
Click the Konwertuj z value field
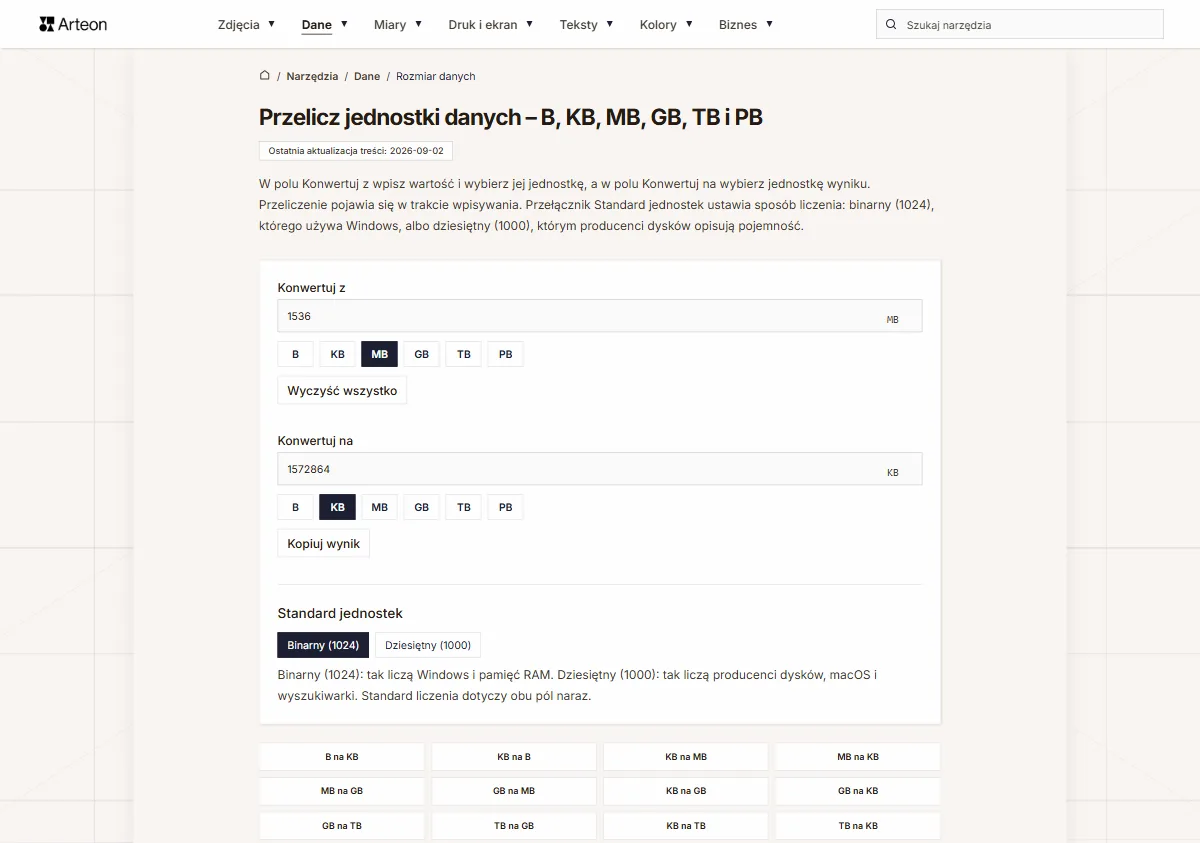pyautogui.click(x=600, y=316)
